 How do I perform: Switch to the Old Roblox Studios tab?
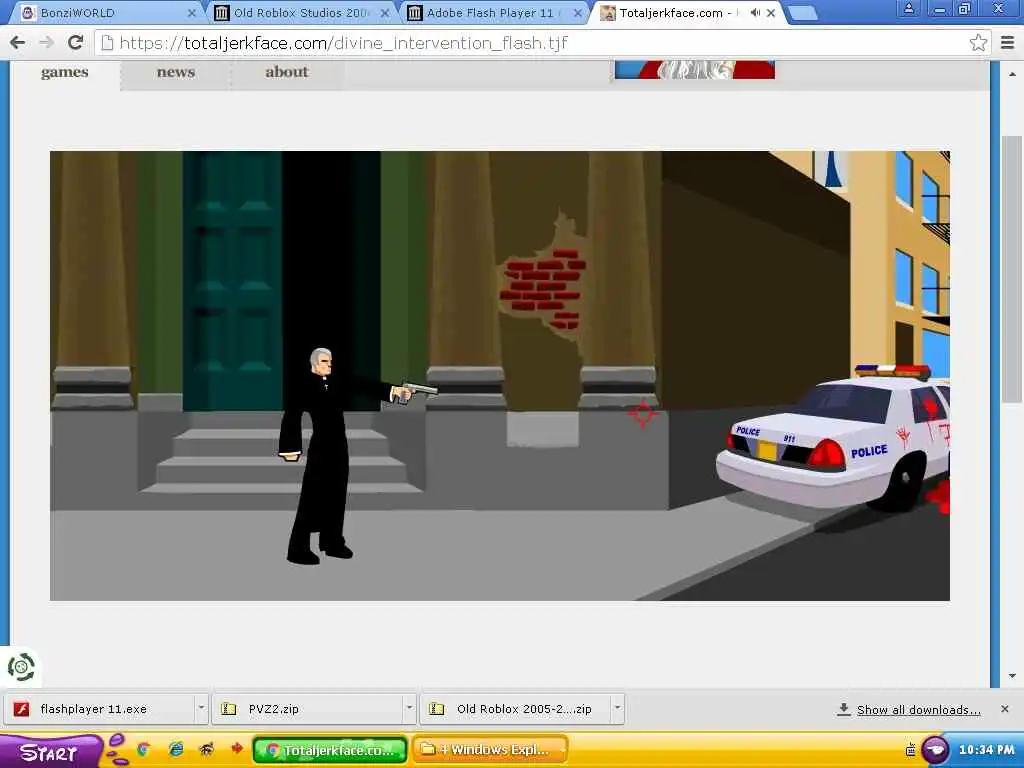tap(301, 12)
